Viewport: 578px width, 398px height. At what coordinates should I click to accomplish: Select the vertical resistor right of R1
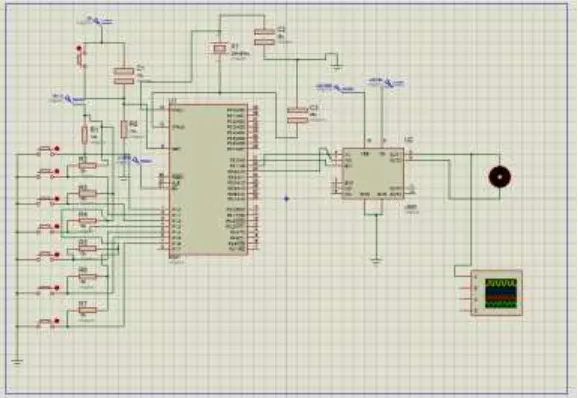[124, 129]
